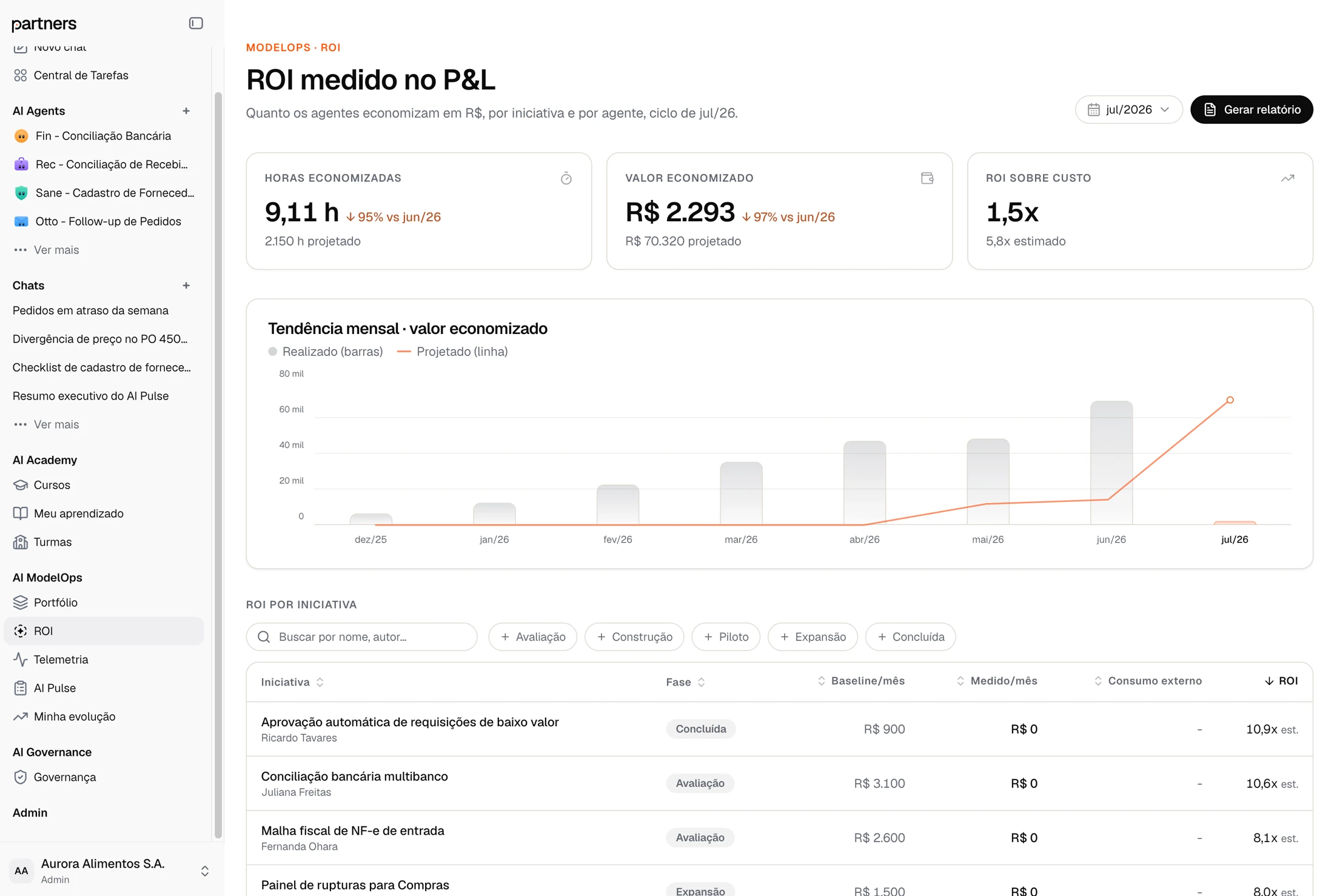The width and height of the screenshot is (1334, 896).
Task: Open Rec - Conciliação de Recebíveis agent avatar
Action: (21, 164)
